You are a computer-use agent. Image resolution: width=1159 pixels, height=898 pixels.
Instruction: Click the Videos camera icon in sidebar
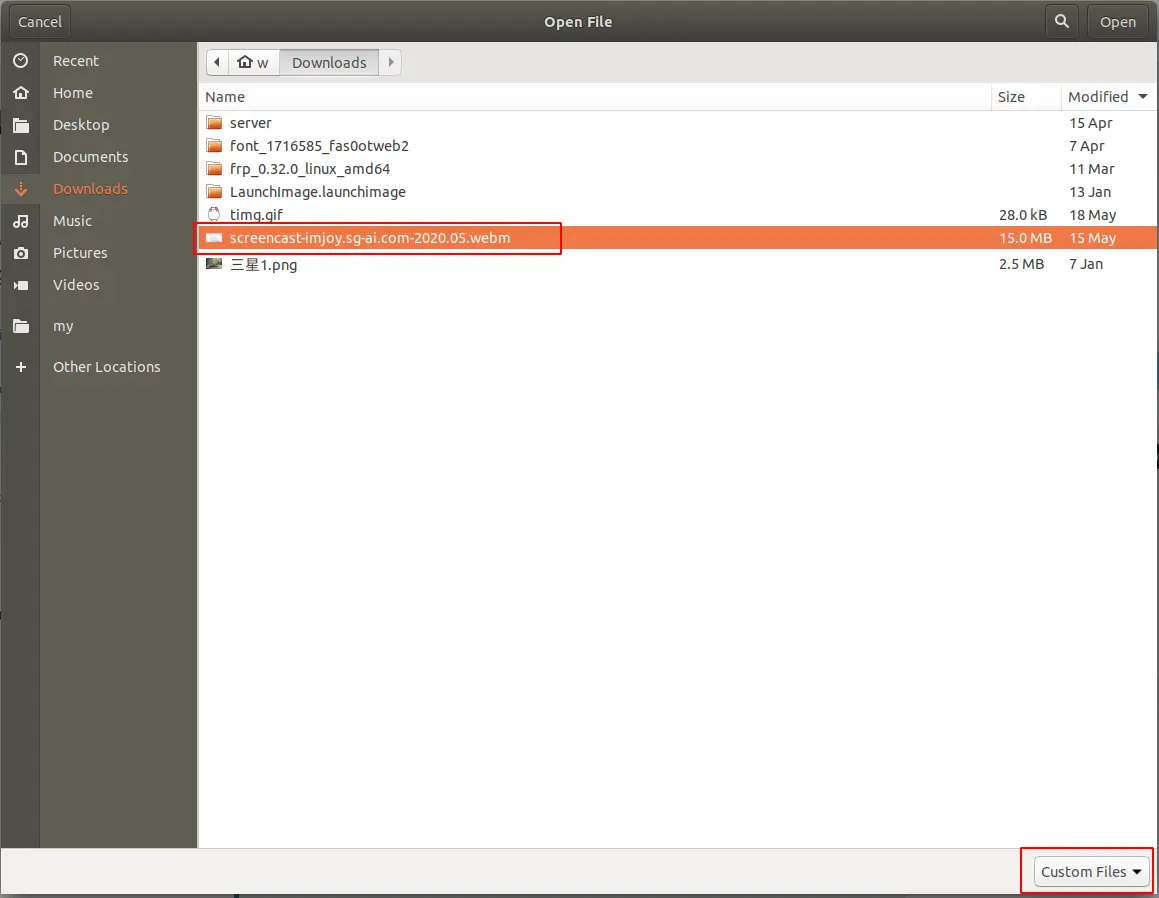coord(21,285)
